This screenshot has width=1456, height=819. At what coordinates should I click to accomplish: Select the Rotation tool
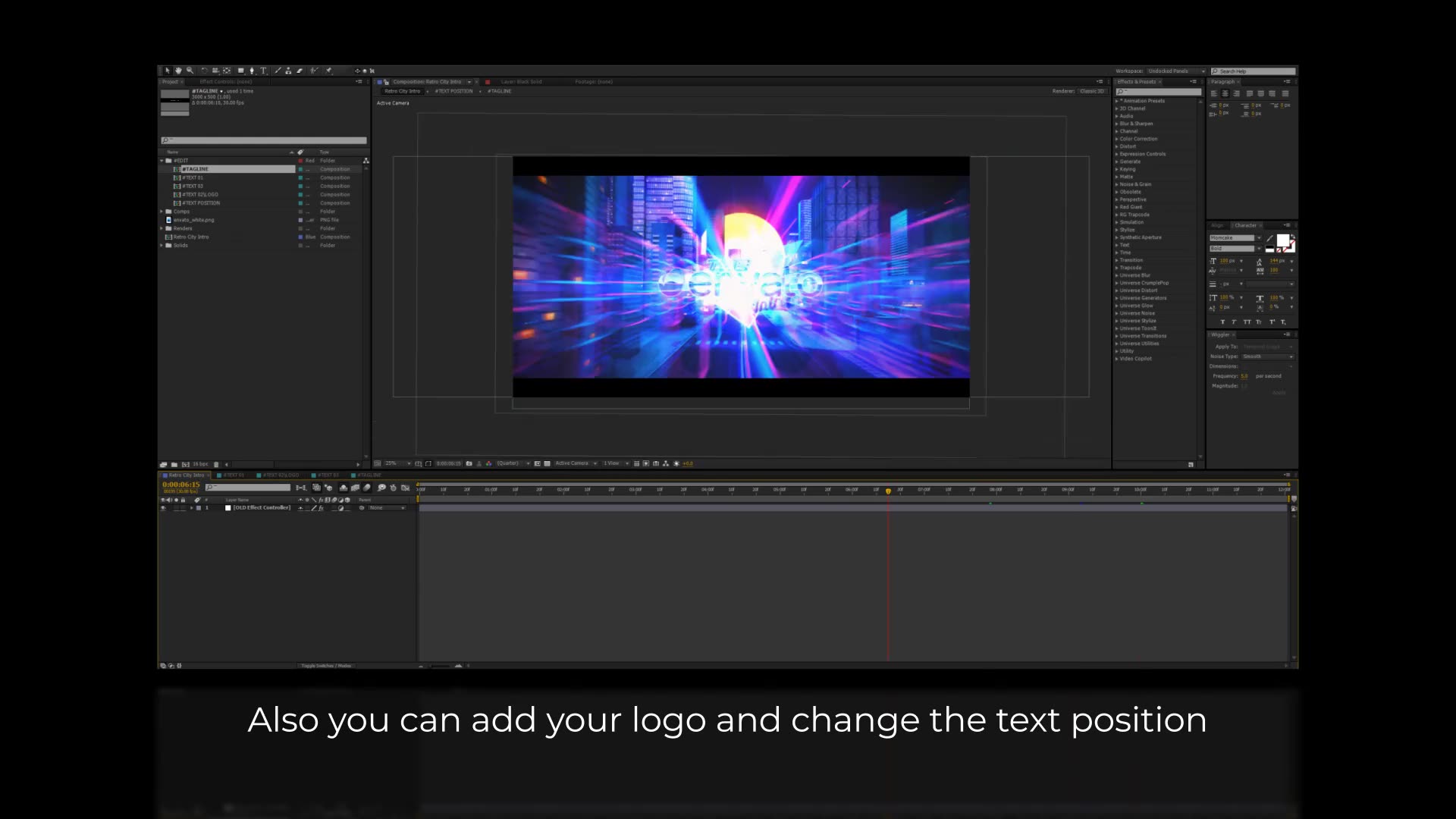[x=205, y=71]
